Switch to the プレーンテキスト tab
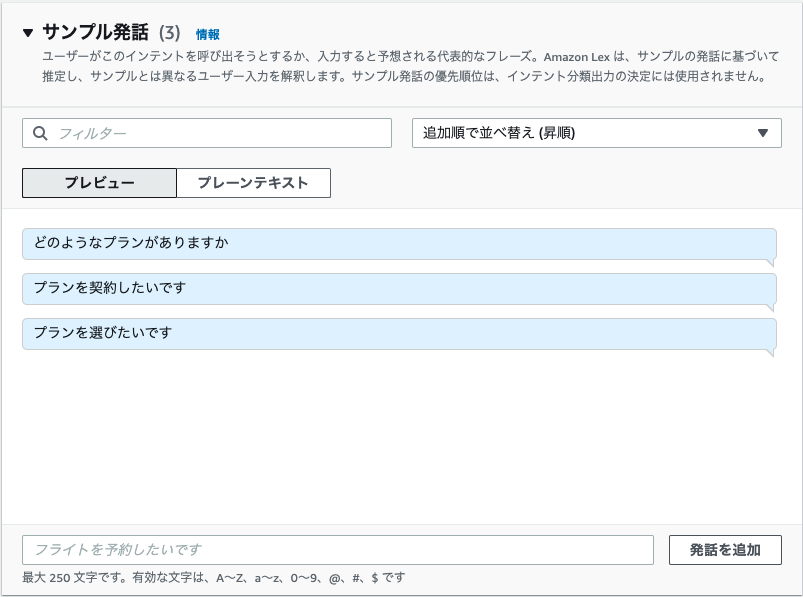 click(253, 183)
